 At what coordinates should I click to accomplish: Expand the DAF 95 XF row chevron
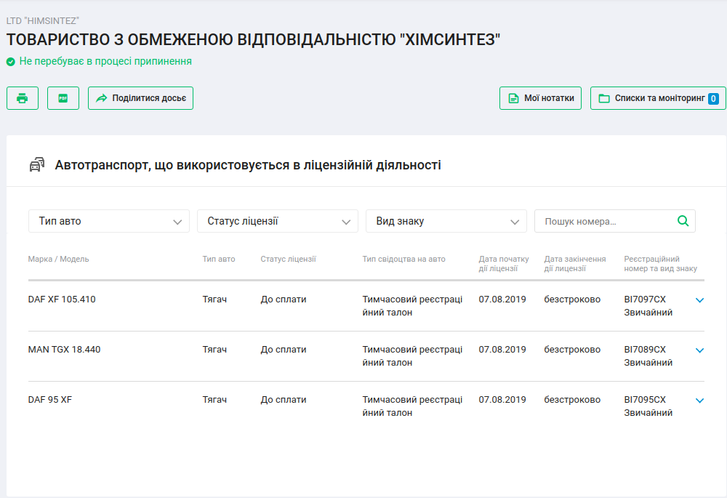[700, 400]
